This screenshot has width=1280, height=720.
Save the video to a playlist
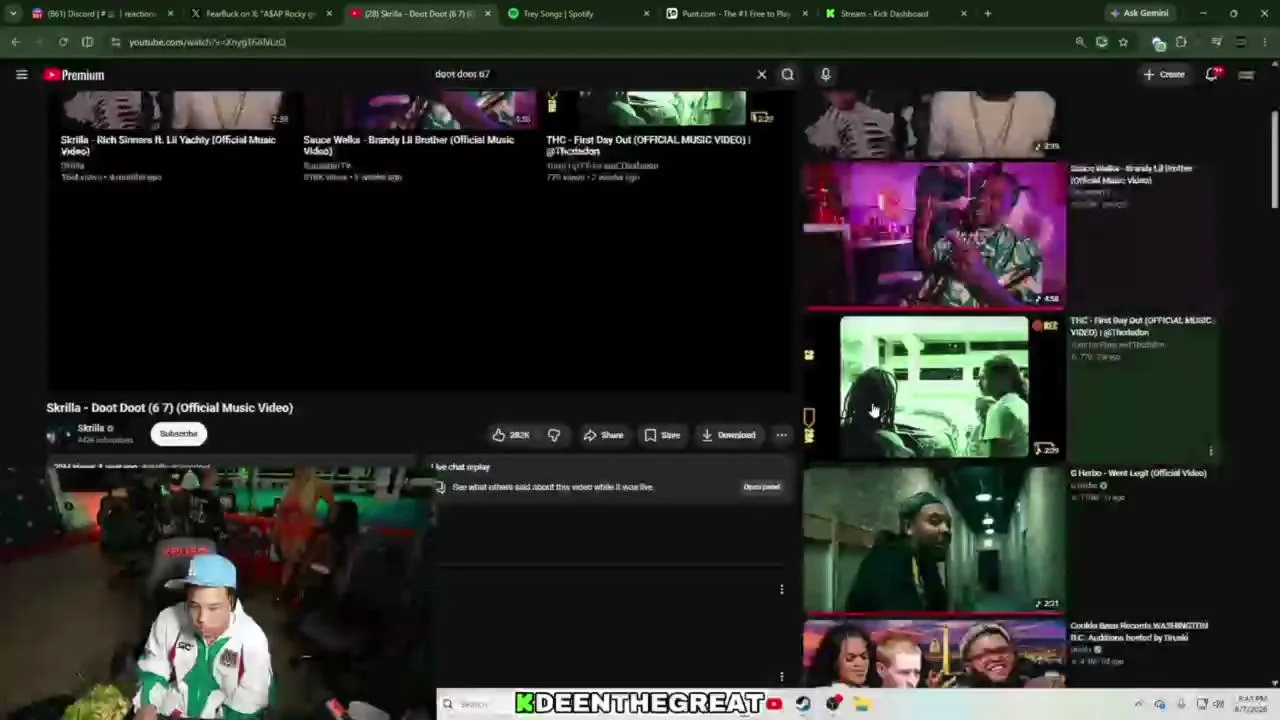point(662,435)
